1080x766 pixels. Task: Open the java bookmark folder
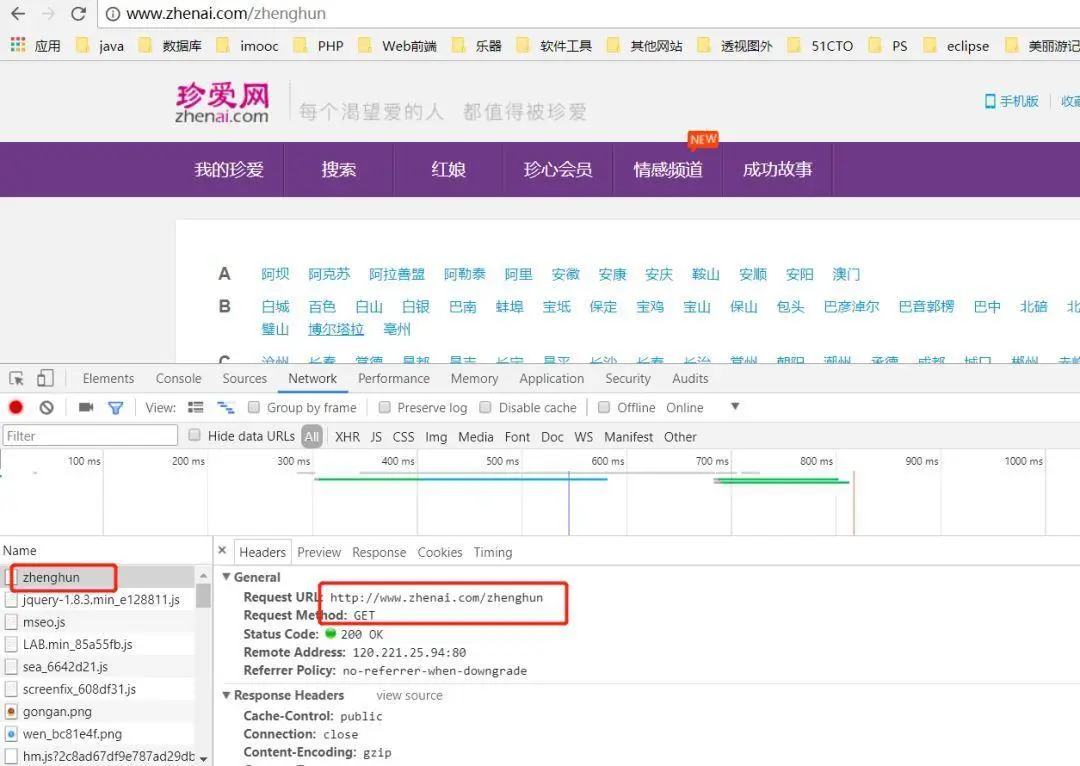[100, 45]
